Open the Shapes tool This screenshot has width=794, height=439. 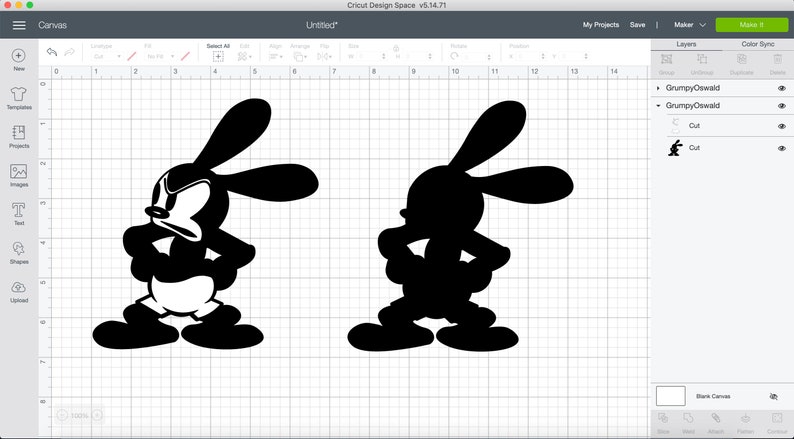[19, 253]
